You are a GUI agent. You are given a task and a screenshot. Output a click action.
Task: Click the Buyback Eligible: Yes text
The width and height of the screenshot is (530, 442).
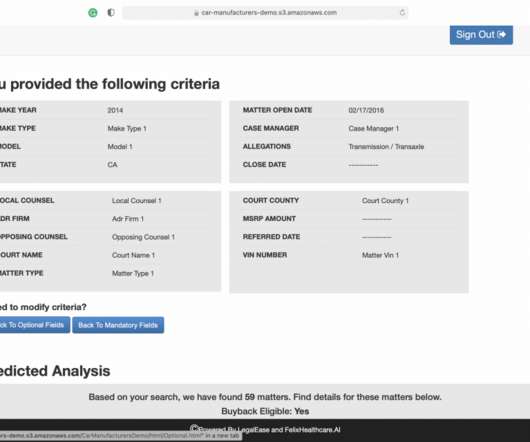click(x=265, y=411)
